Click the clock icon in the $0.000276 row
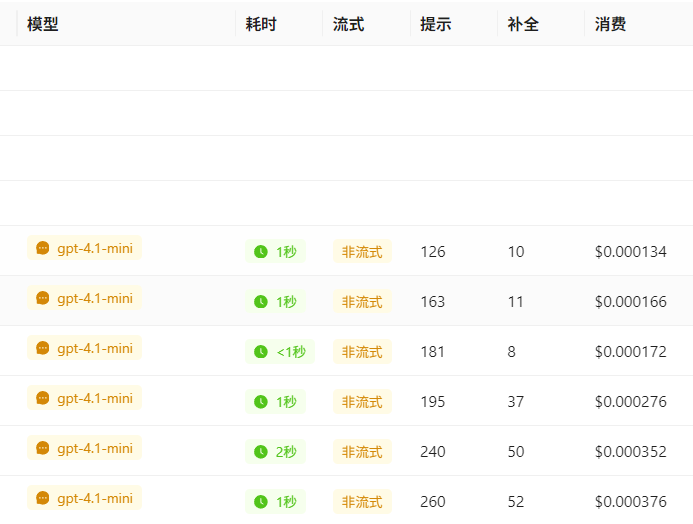 [261, 401]
